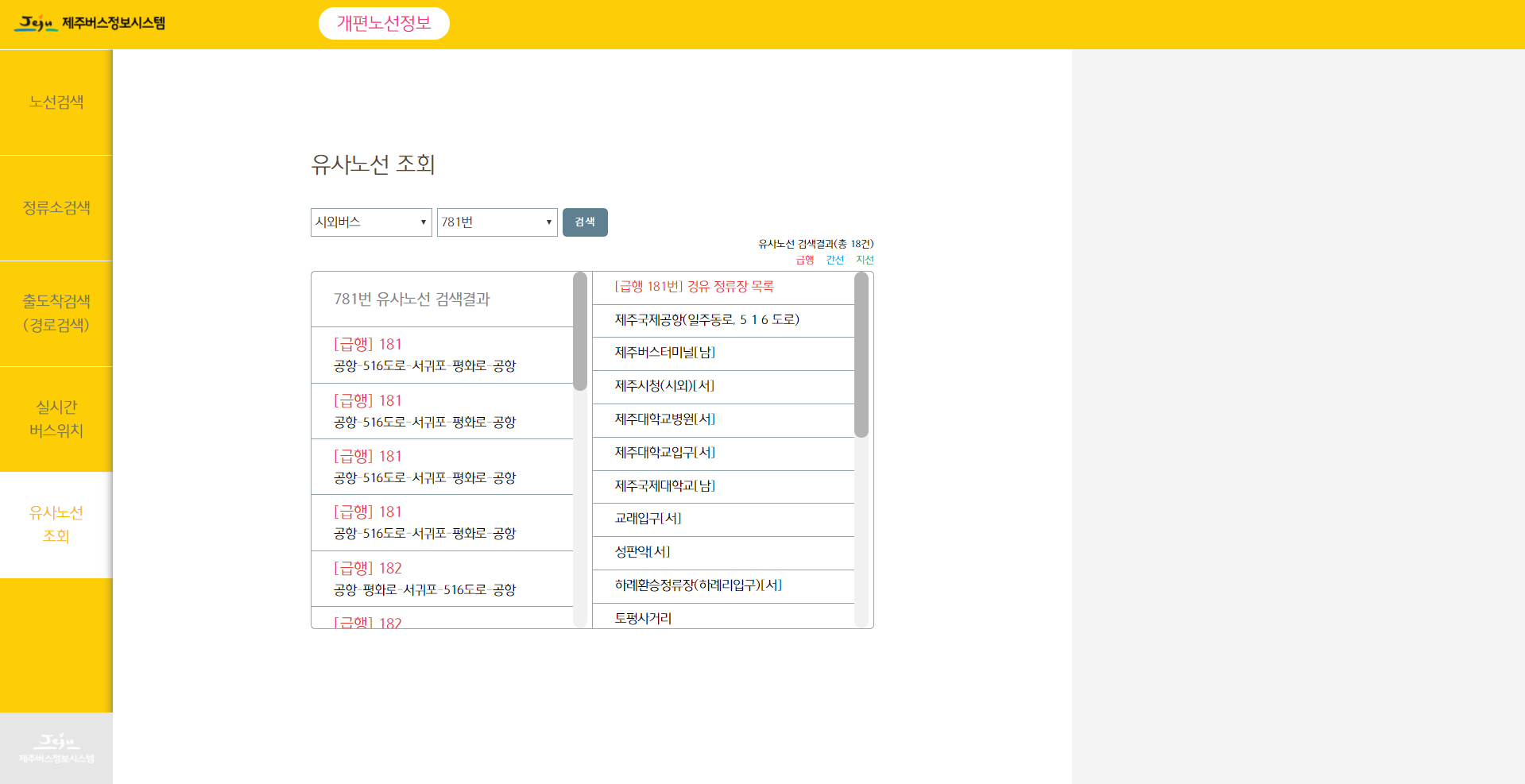This screenshot has height=784, width=1525.
Task: Click the stop list scrollbar handle
Action: (862, 353)
